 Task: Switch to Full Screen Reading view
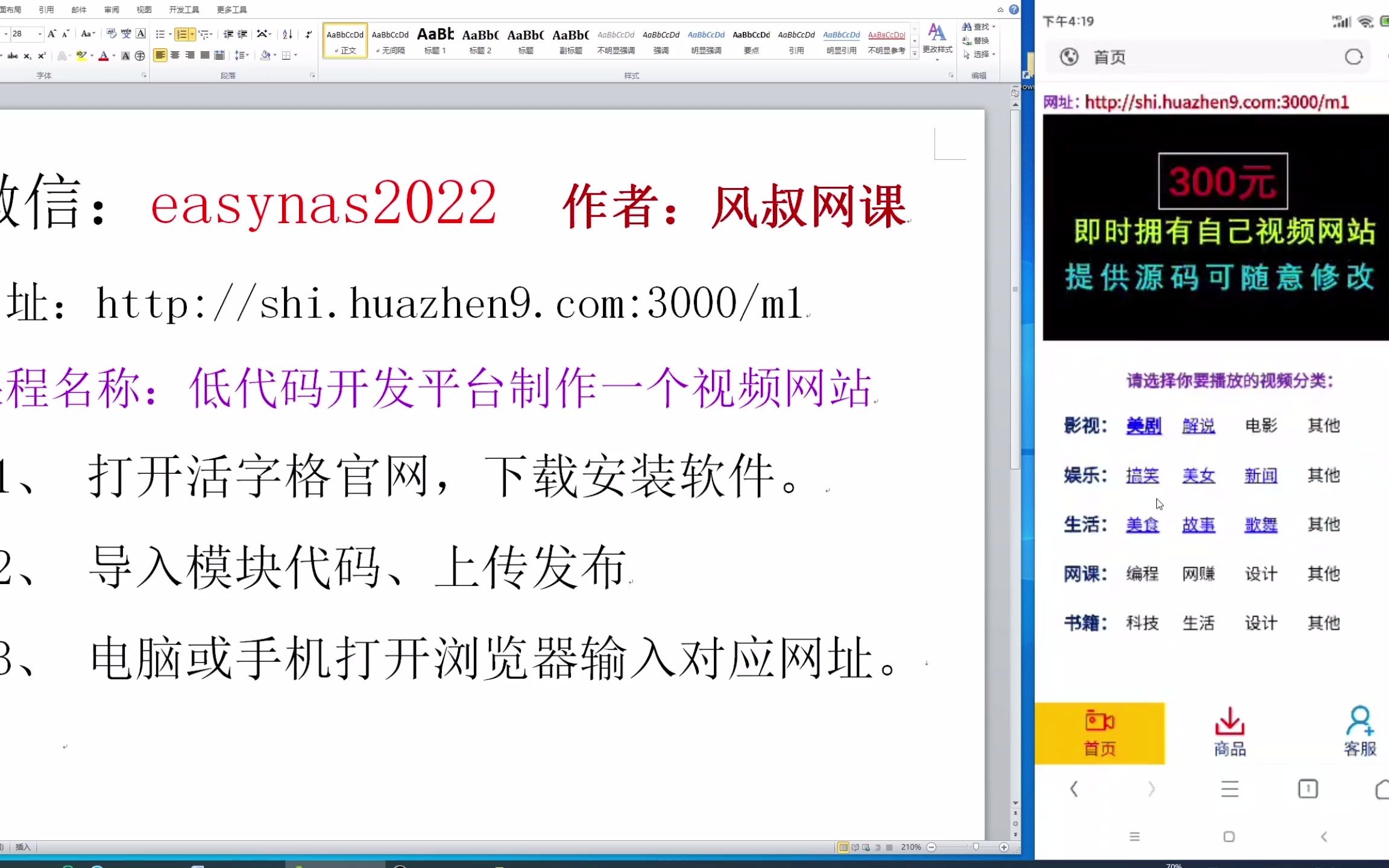(855, 847)
